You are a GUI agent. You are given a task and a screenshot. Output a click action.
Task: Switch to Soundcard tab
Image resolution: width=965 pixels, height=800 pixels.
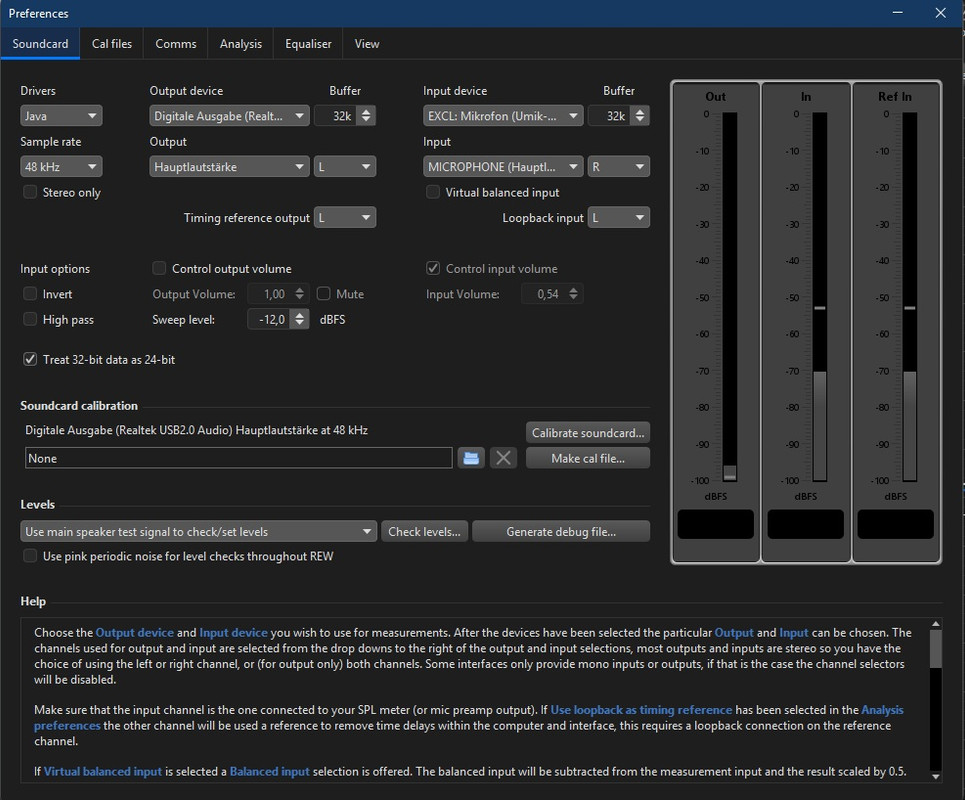[40, 44]
